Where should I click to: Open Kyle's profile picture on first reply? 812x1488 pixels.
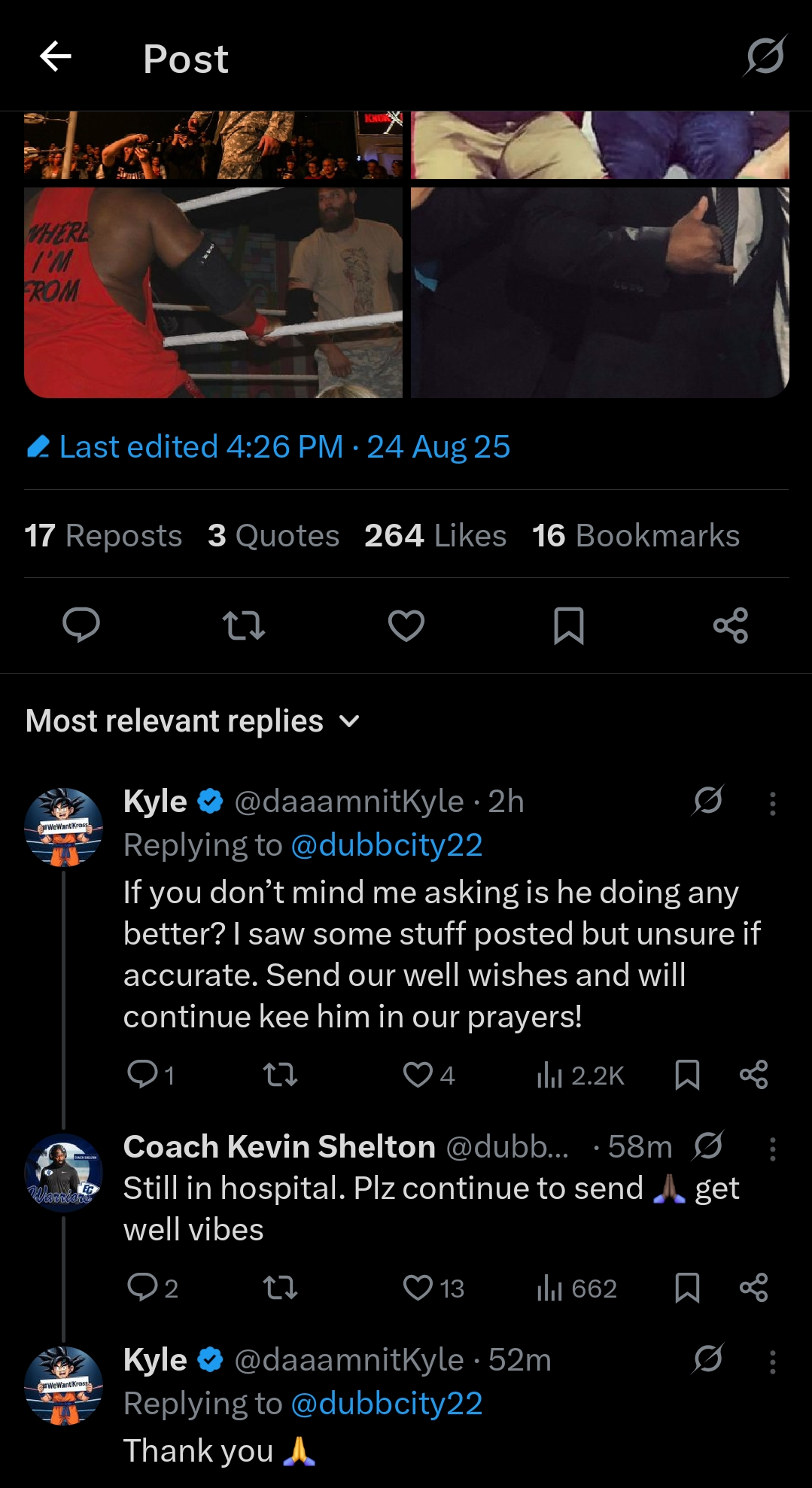point(64,826)
